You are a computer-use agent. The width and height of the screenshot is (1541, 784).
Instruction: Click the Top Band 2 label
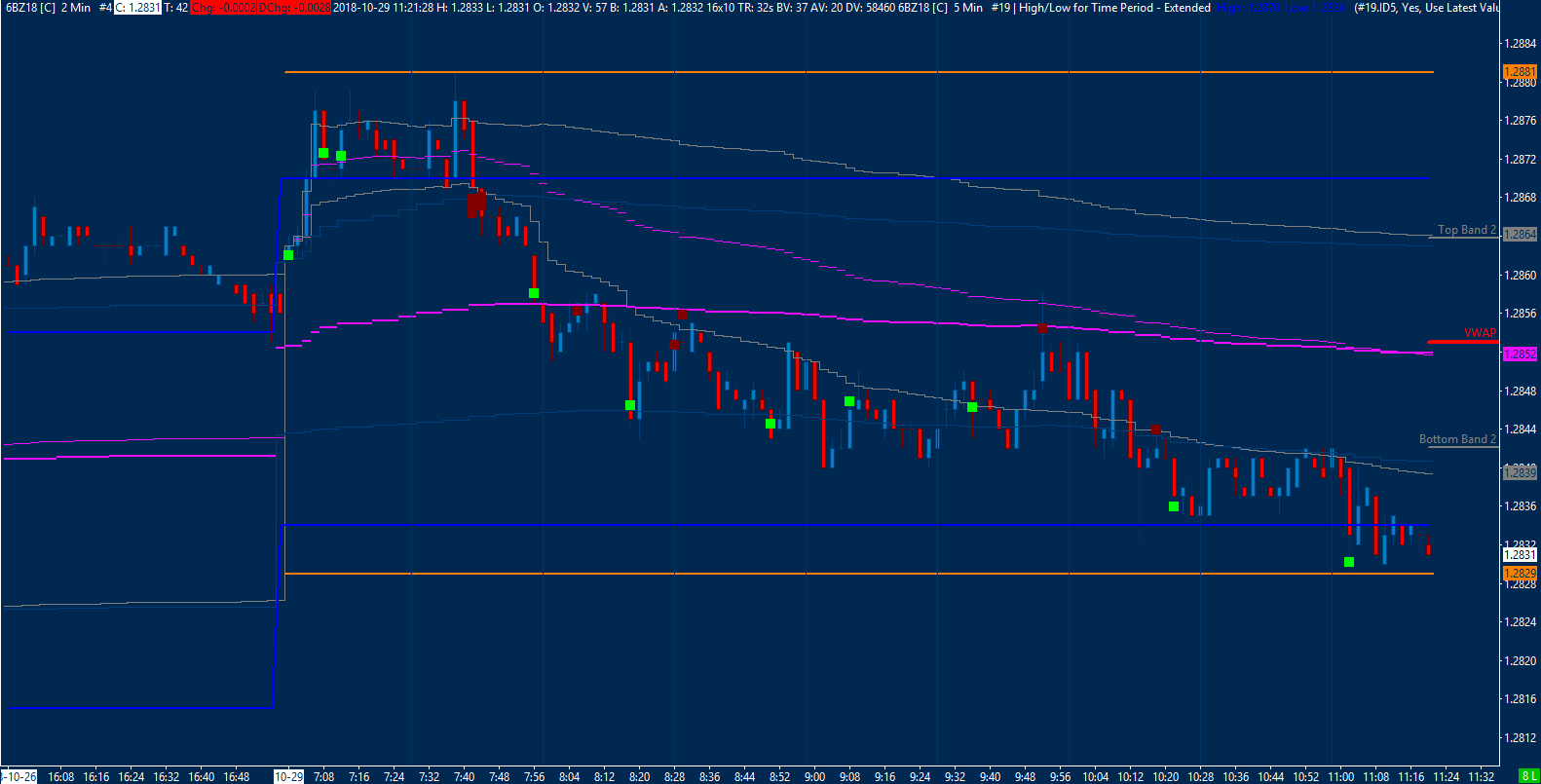point(1467,230)
